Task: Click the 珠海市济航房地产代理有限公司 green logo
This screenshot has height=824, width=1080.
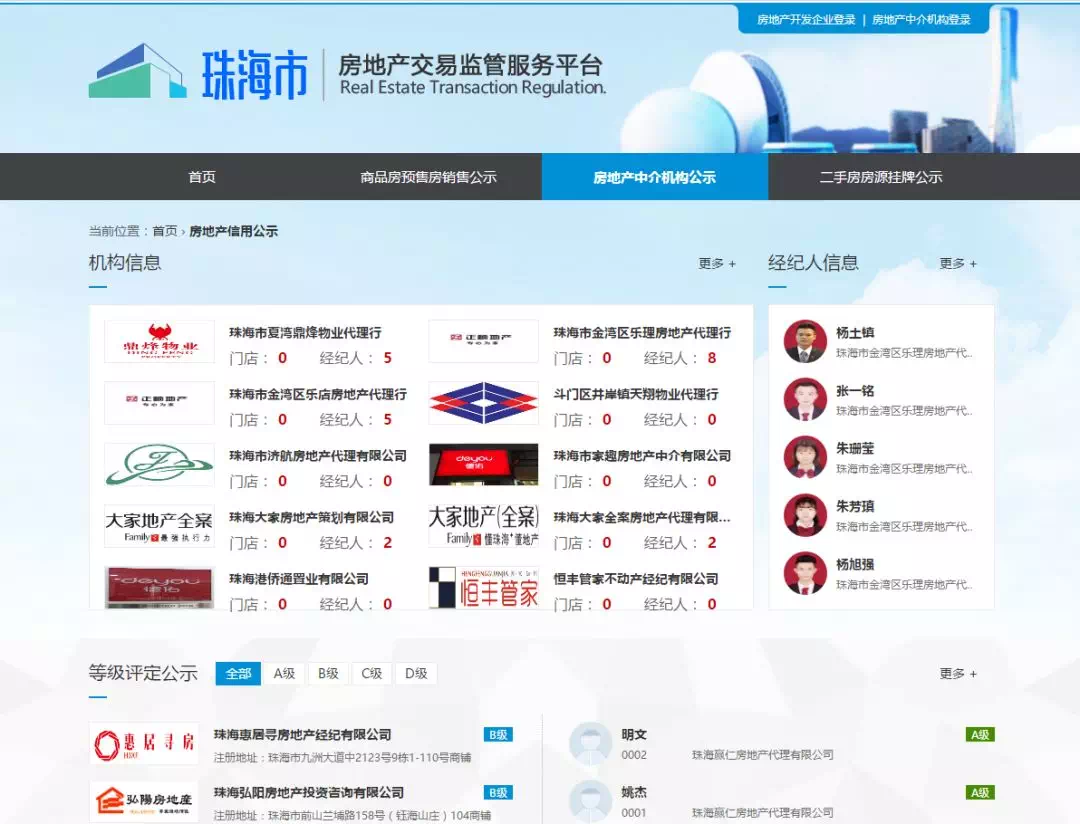Action: pyautogui.click(x=159, y=464)
